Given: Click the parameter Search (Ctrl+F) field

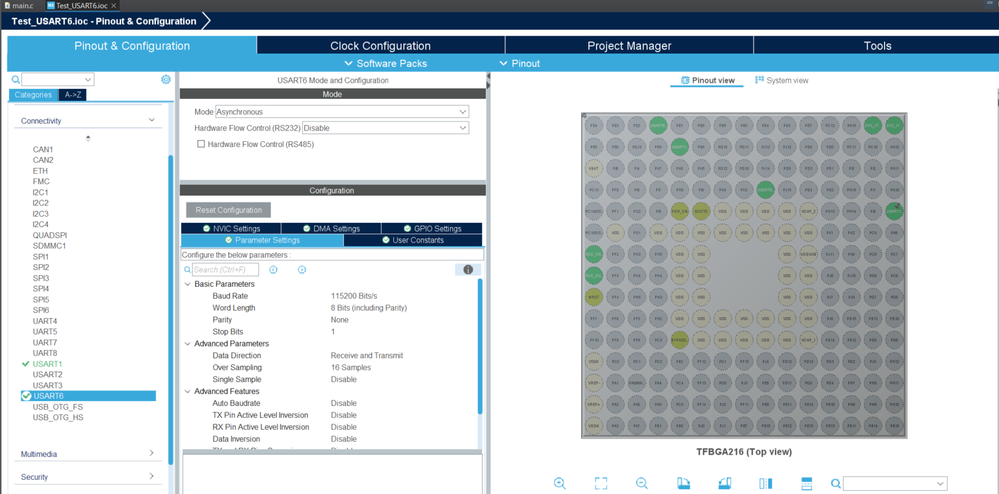Looking at the screenshot, I should (x=226, y=270).
